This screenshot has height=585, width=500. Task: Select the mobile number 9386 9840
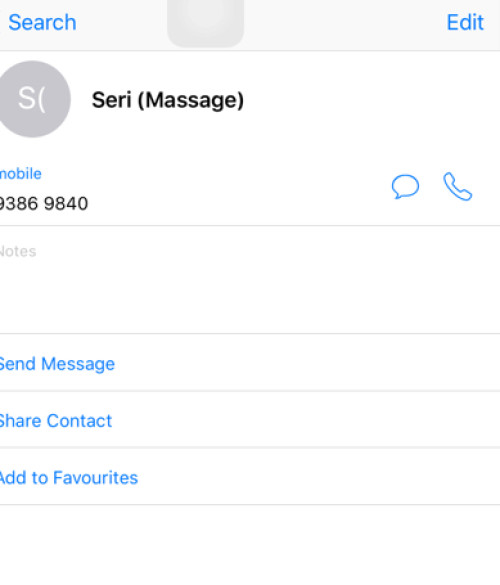click(43, 204)
